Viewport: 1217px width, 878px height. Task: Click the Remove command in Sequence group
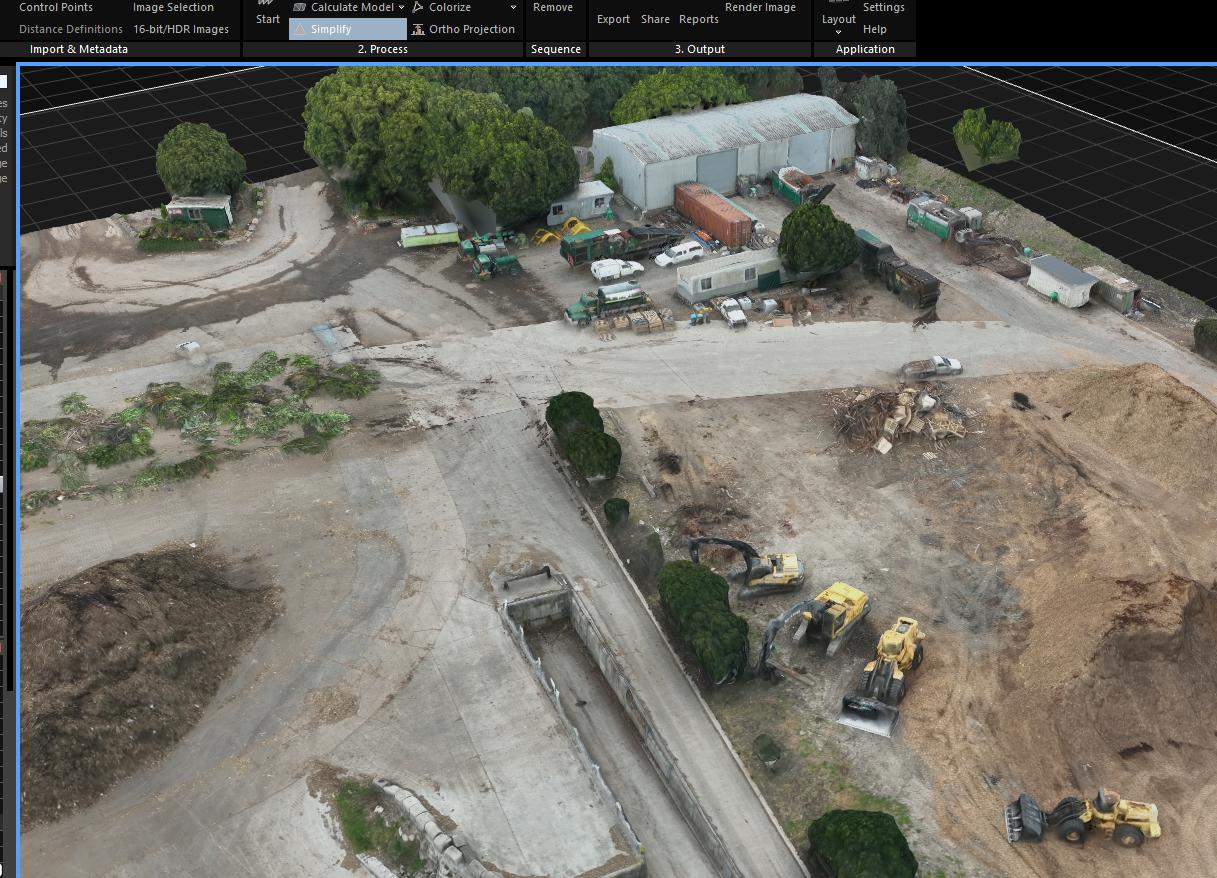(x=554, y=7)
